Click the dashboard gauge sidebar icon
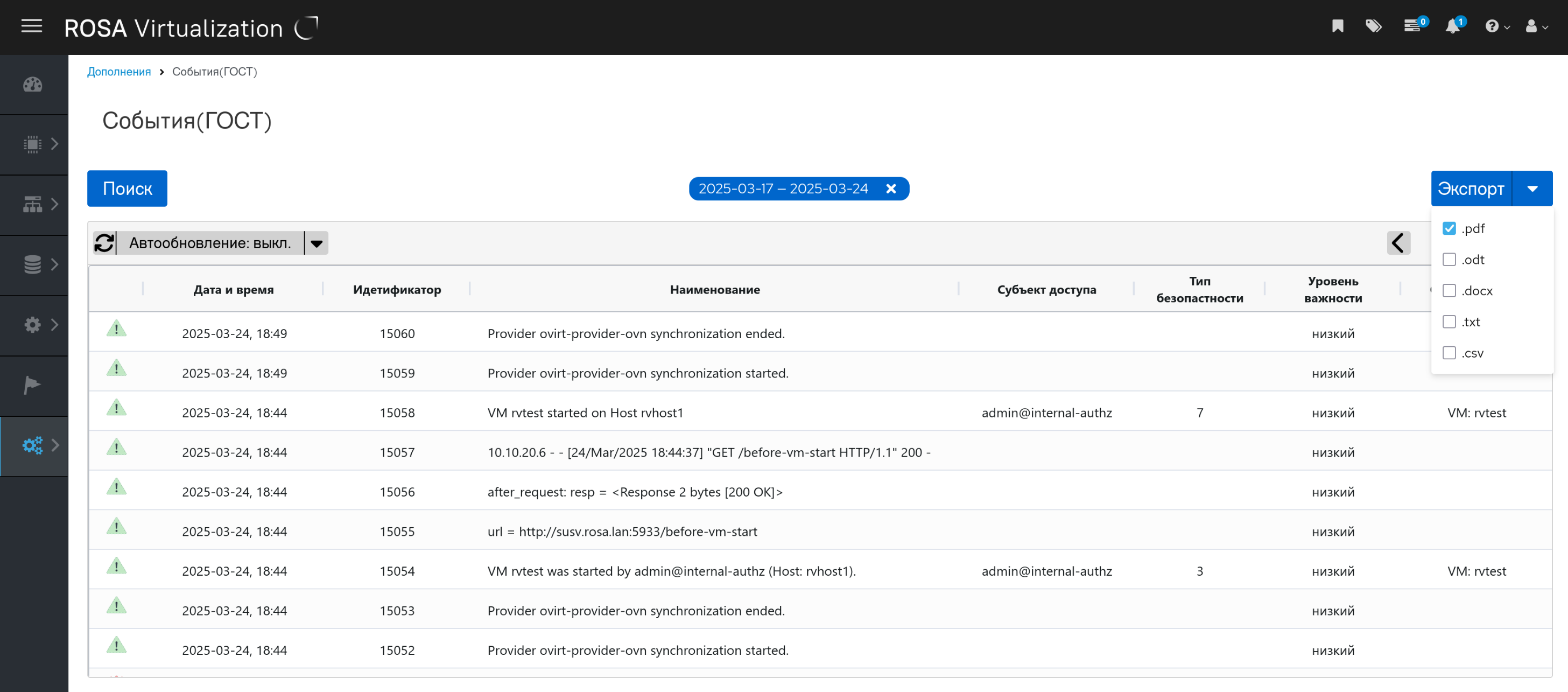Image resolution: width=1568 pixels, height=692 pixels. point(33,85)
